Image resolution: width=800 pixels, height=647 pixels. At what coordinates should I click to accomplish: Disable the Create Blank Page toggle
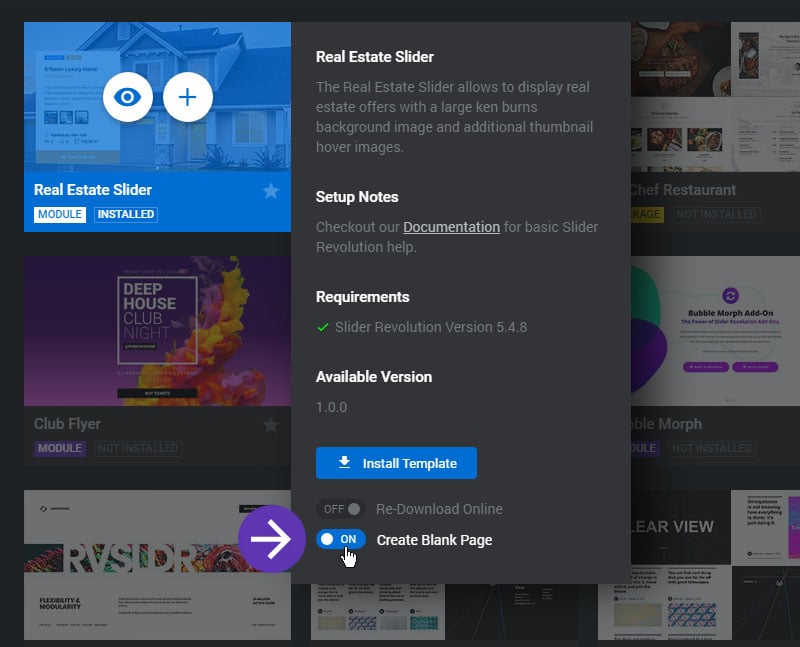click(x=341, y=539)
